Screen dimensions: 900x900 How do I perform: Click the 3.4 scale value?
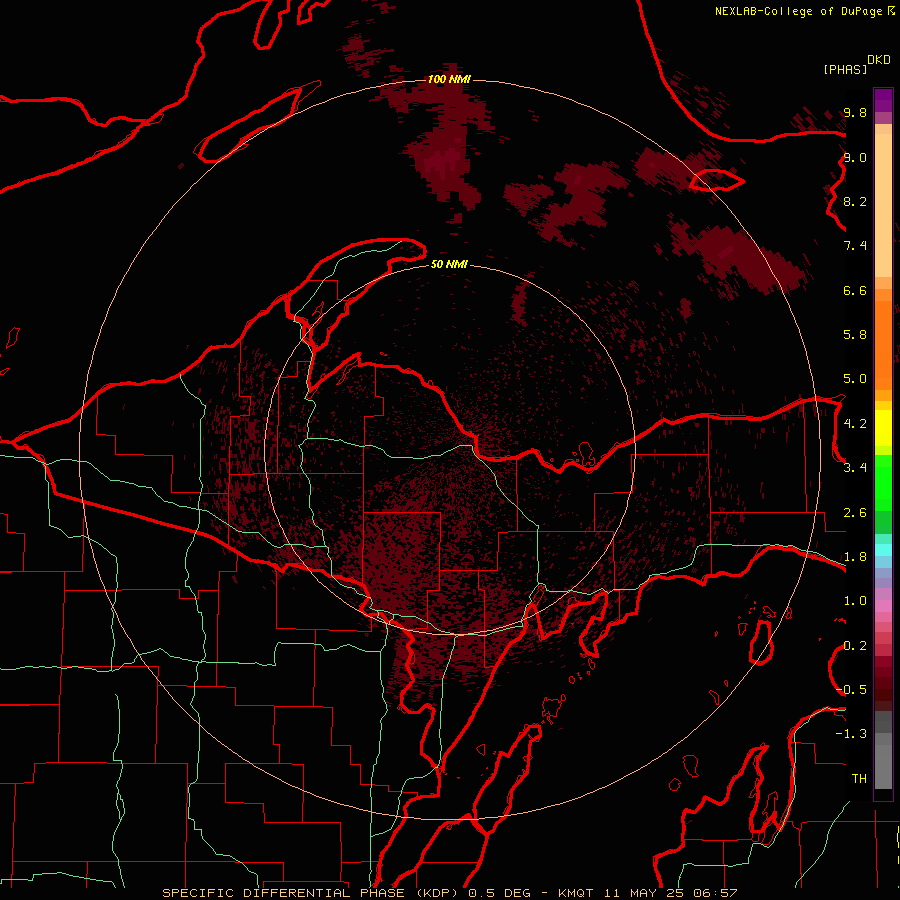[x=855, y=468]
